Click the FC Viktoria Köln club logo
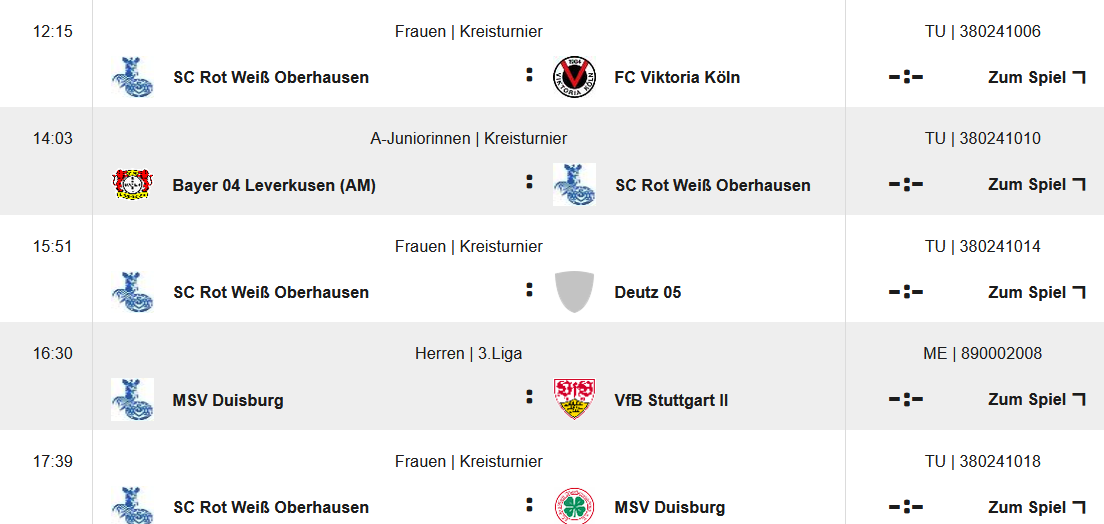This screenshot has width=1104, height=524. tap(574, 78)
